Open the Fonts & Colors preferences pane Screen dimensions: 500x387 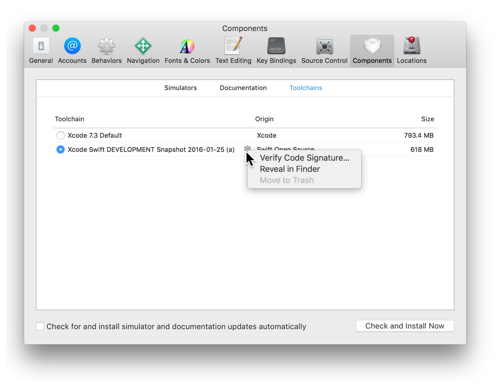[x=187, y=51]
